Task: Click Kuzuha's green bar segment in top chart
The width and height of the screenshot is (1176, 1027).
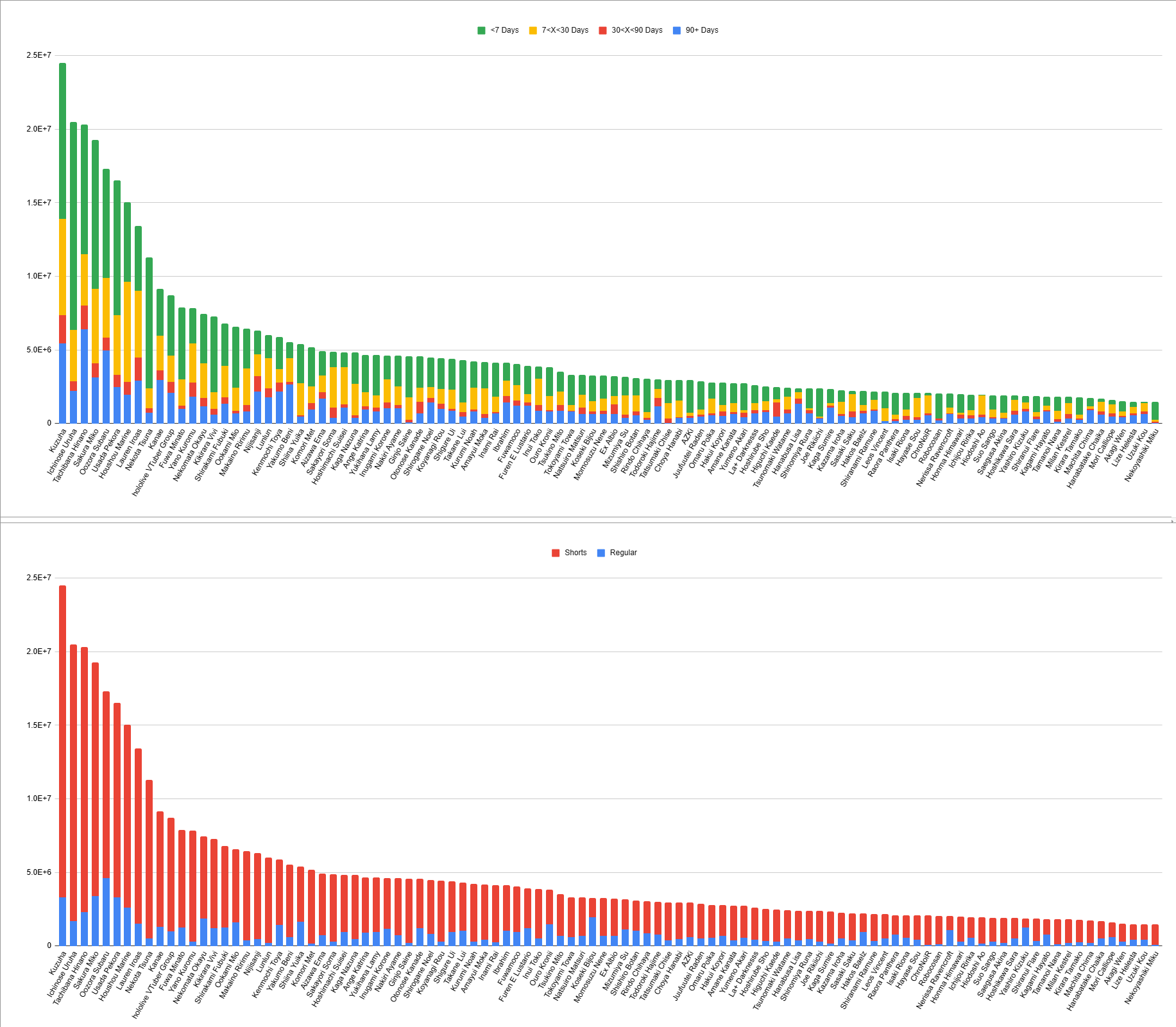Action: pos(62,141)
